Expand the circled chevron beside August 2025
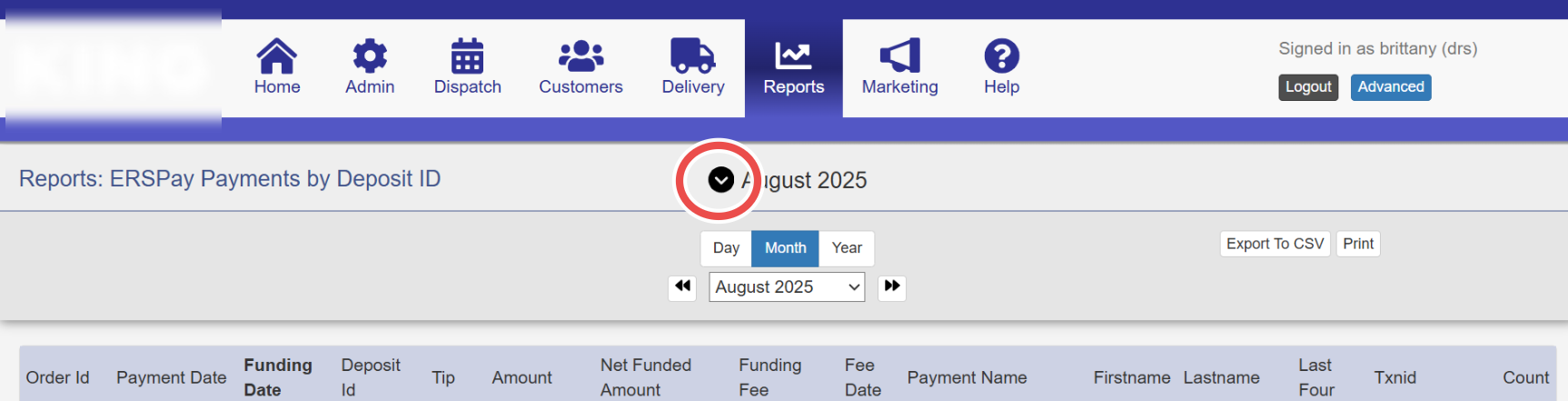The width and height of the screenshot is (1568, 401). tap(720, 180)
